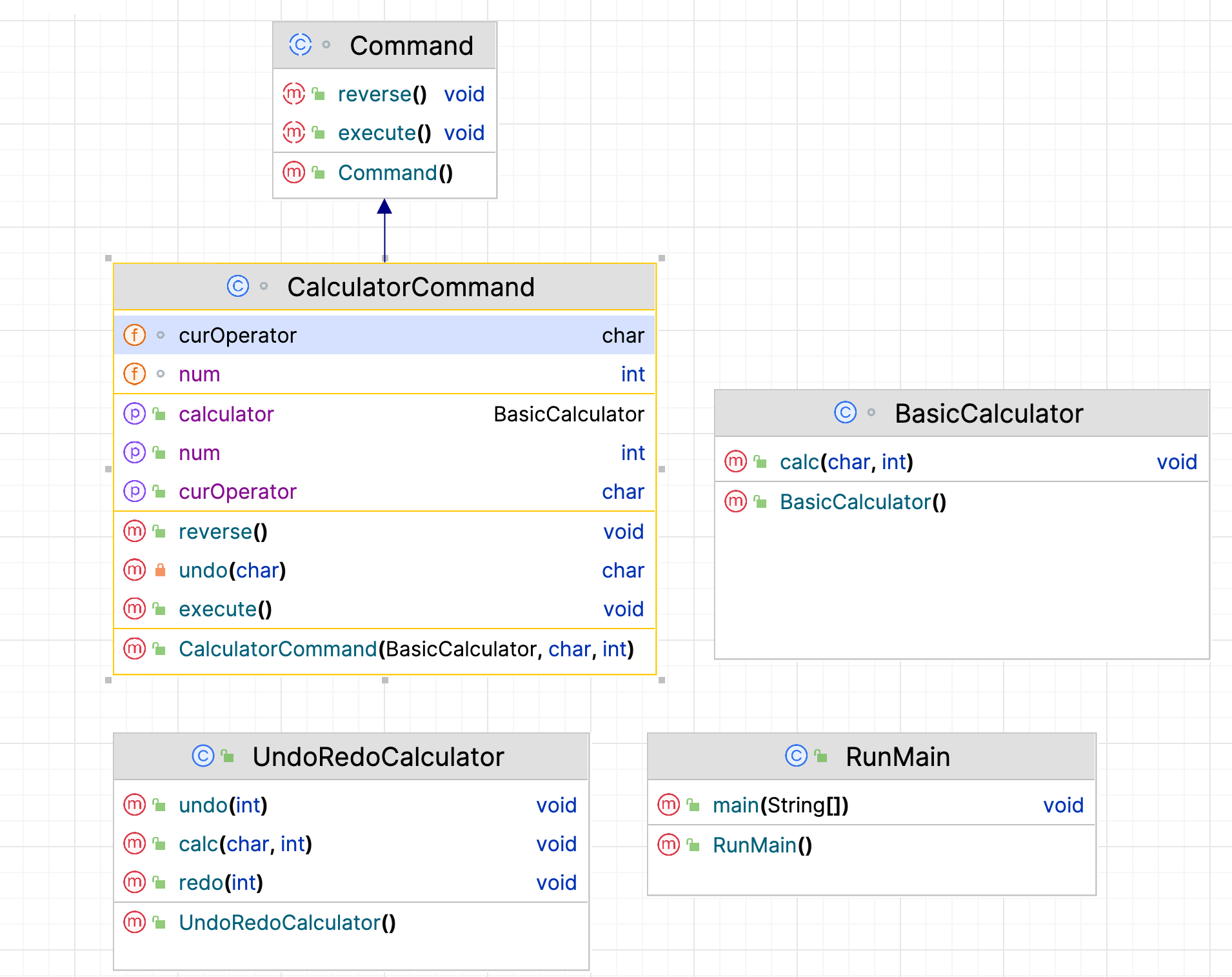Click the method icon beside redo(int)

134,882
